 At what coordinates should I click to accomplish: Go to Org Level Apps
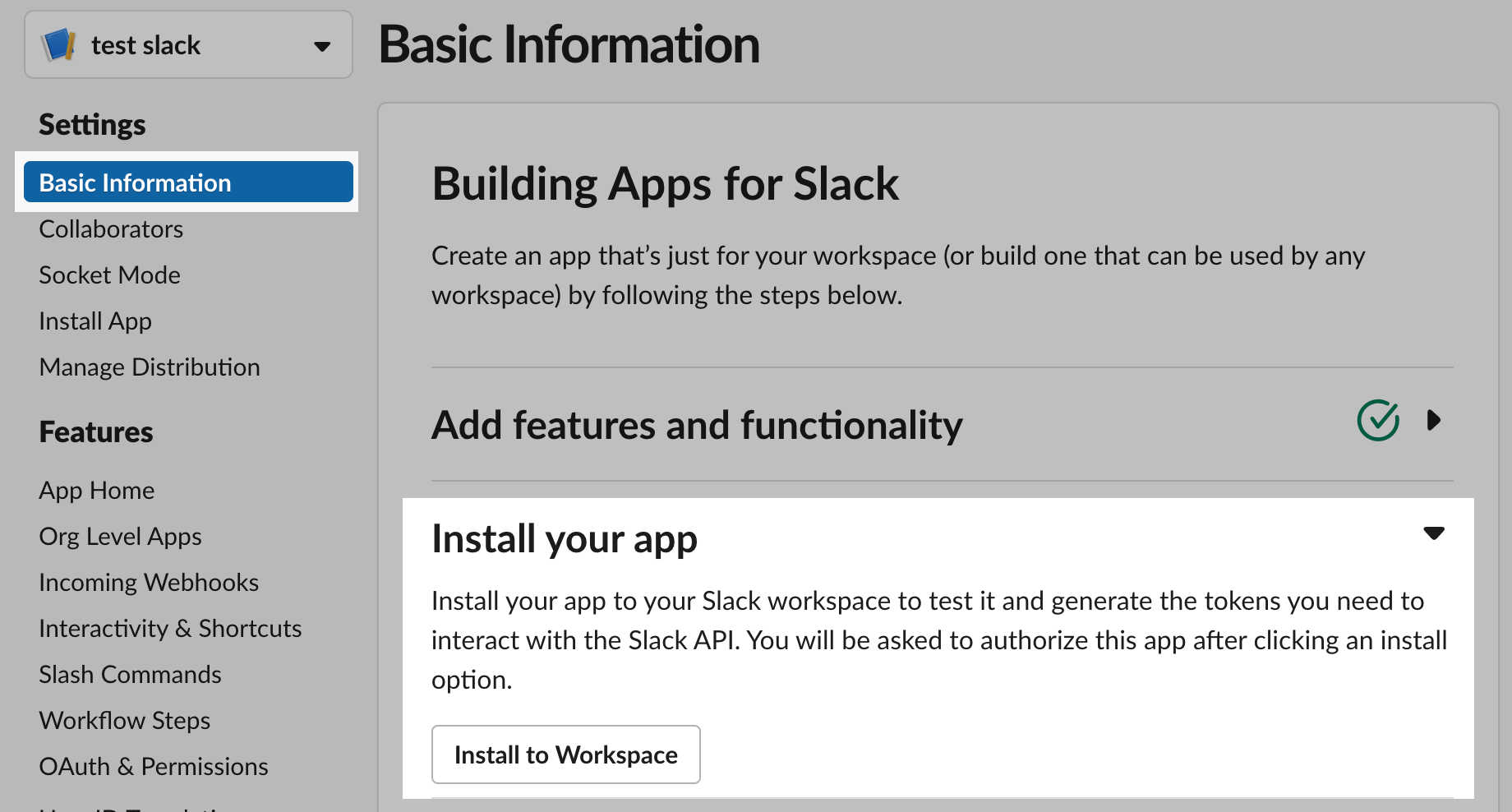[119, 536]
